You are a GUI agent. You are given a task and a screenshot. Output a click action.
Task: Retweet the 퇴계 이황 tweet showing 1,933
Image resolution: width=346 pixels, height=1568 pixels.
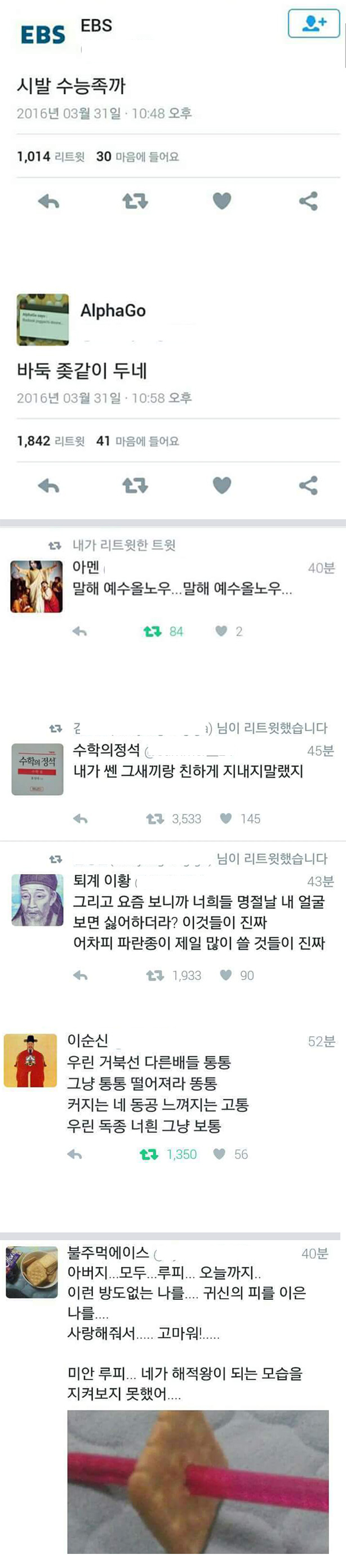click(x=174, y=975)
